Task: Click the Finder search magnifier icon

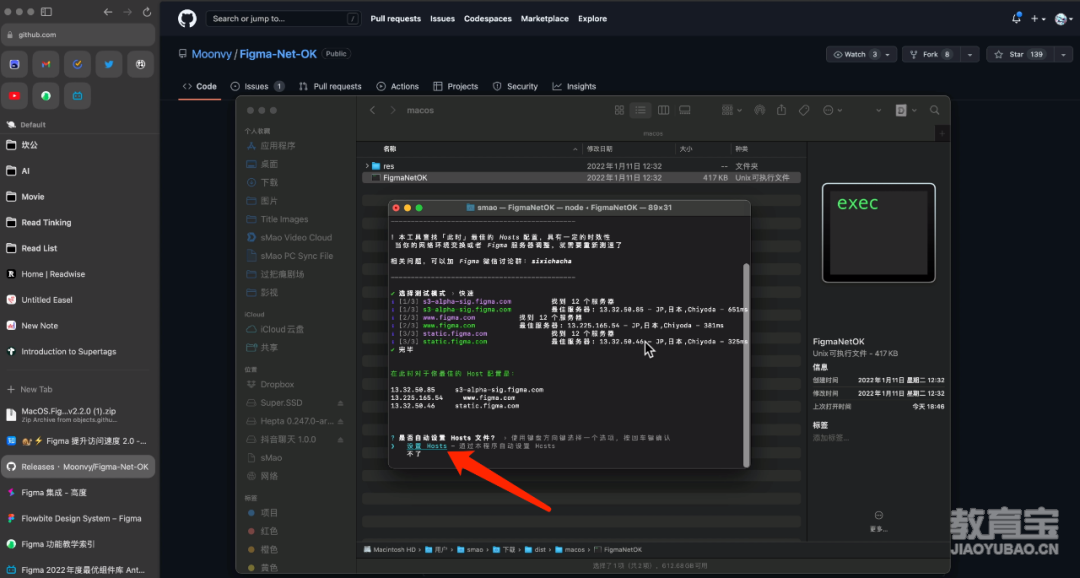Action: pos(935,110)
